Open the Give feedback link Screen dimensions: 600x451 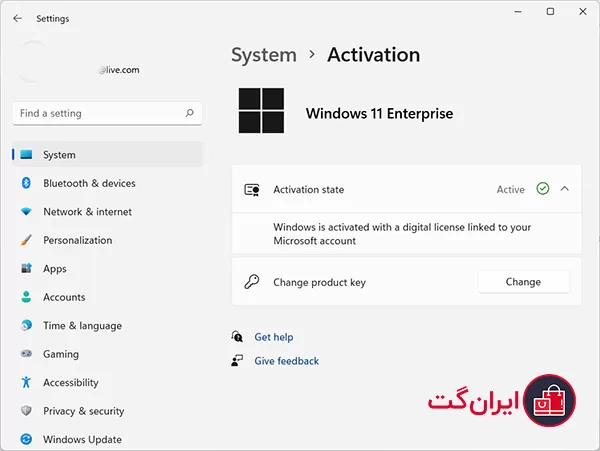pyautogui.click(x=286, y=361)
